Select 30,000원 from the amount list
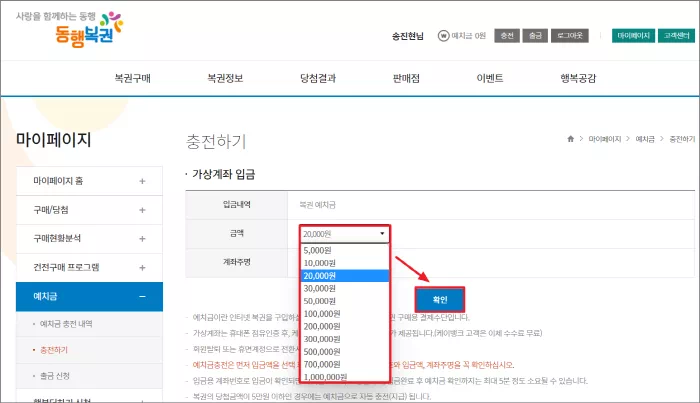 [345, 288]
